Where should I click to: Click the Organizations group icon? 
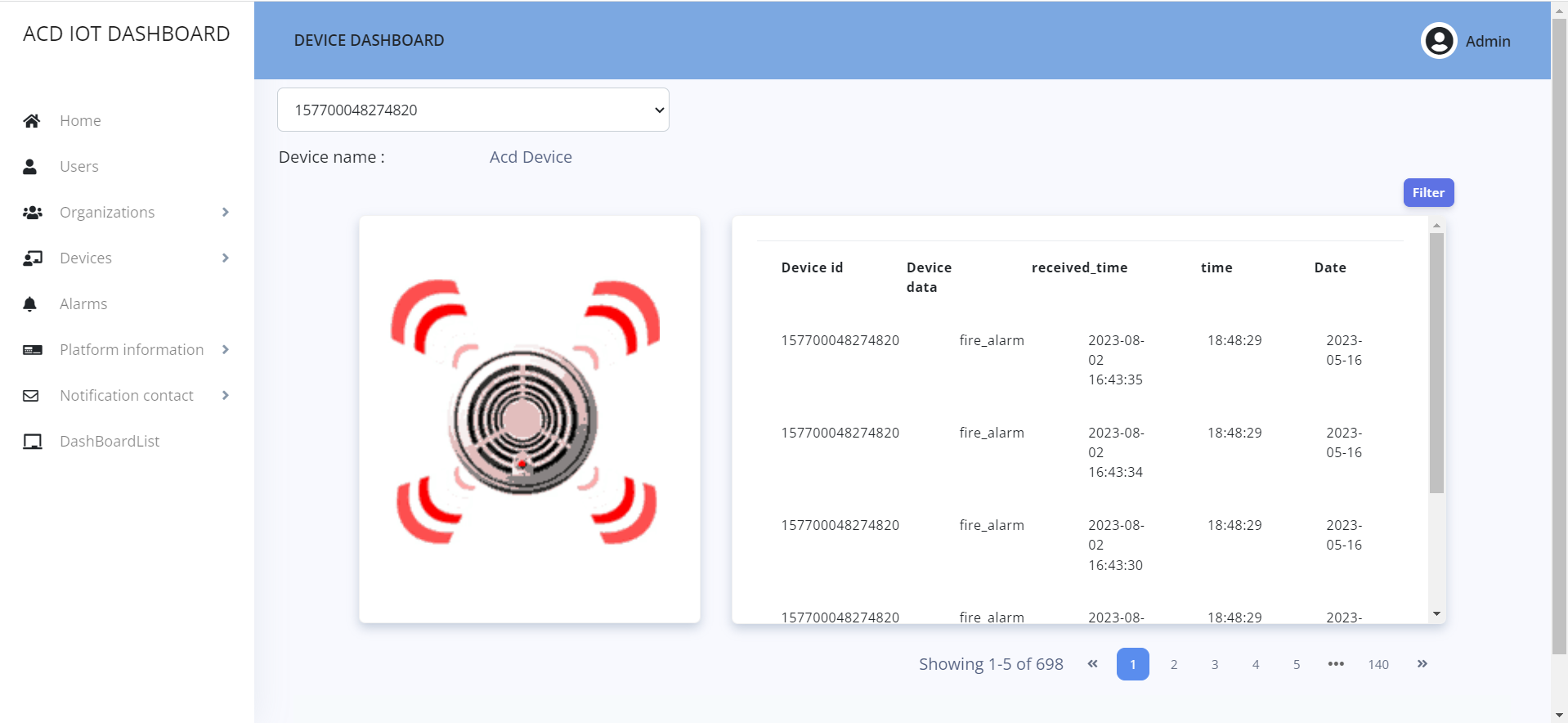point(32,213)
